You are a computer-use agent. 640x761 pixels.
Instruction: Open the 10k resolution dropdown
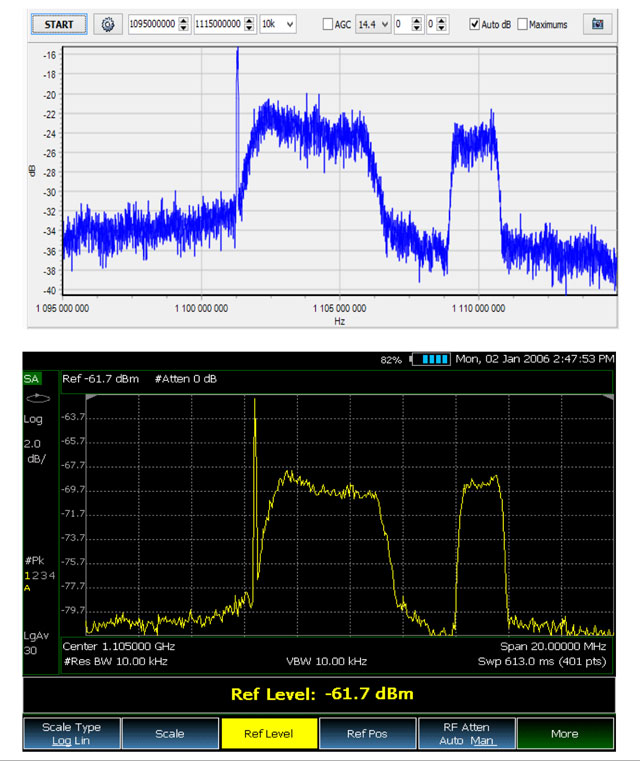click(277, 23)
